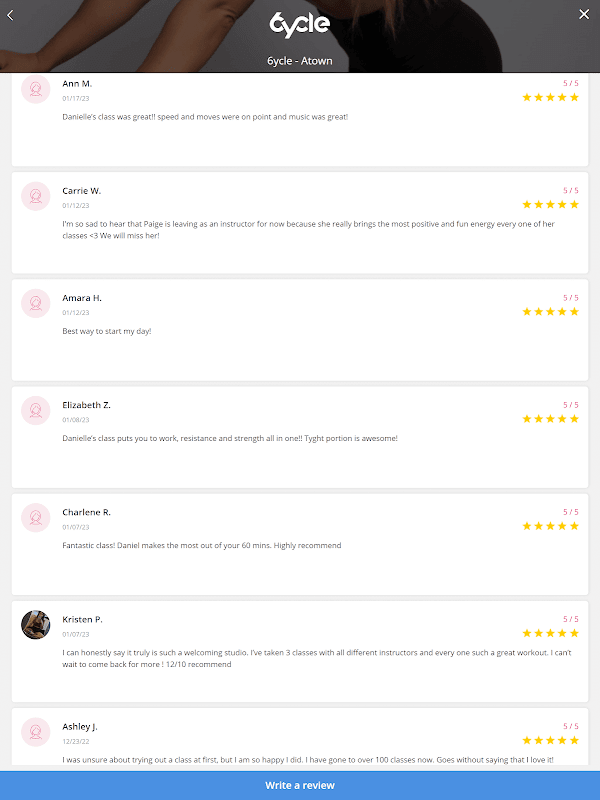The width and height of the screenshot is (600, 800).
Task: Select Carrie W.'s star rating
Action: point(550,204)
